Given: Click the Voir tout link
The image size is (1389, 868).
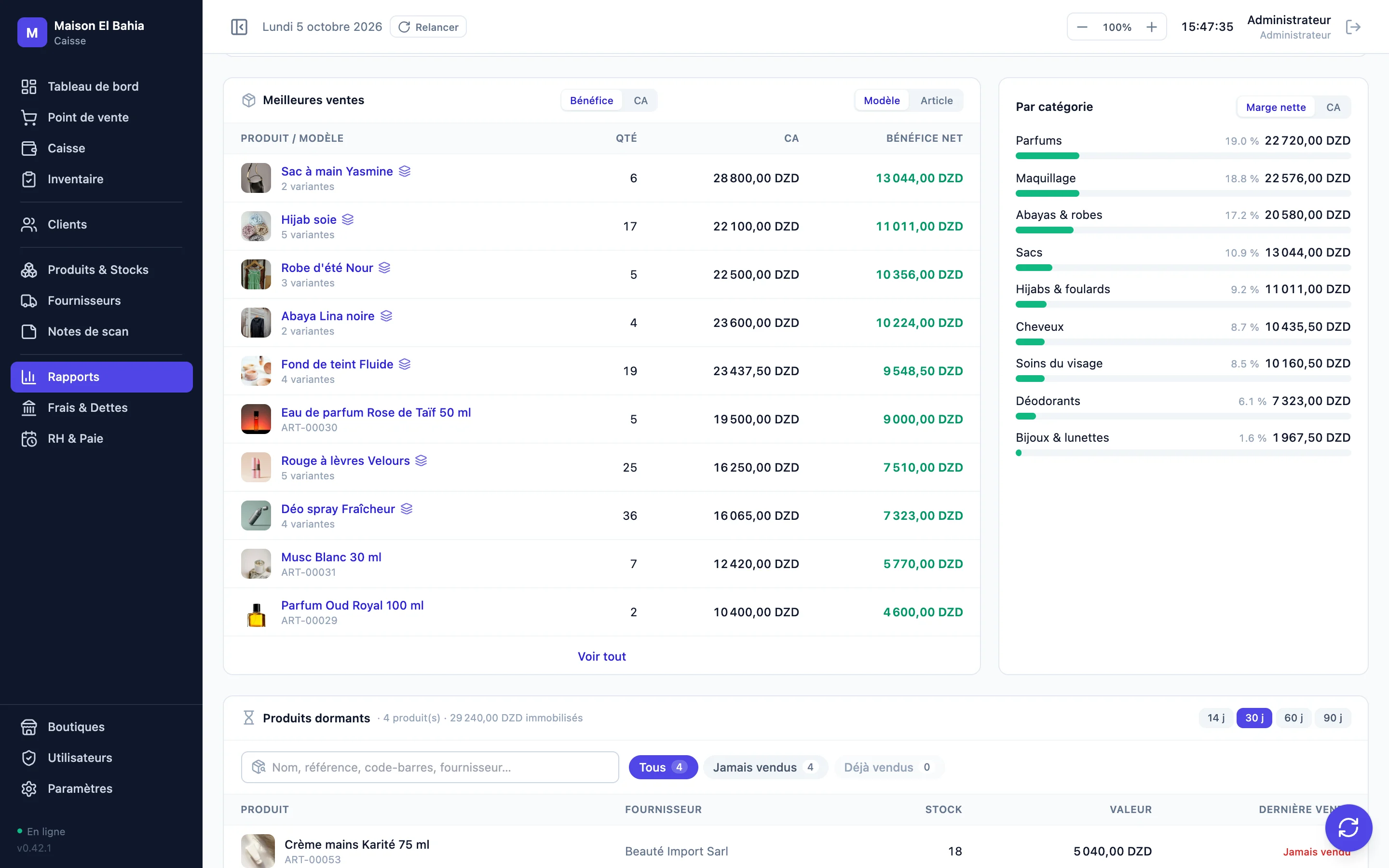Looking at the screenshot, I should tap(601, 656).
